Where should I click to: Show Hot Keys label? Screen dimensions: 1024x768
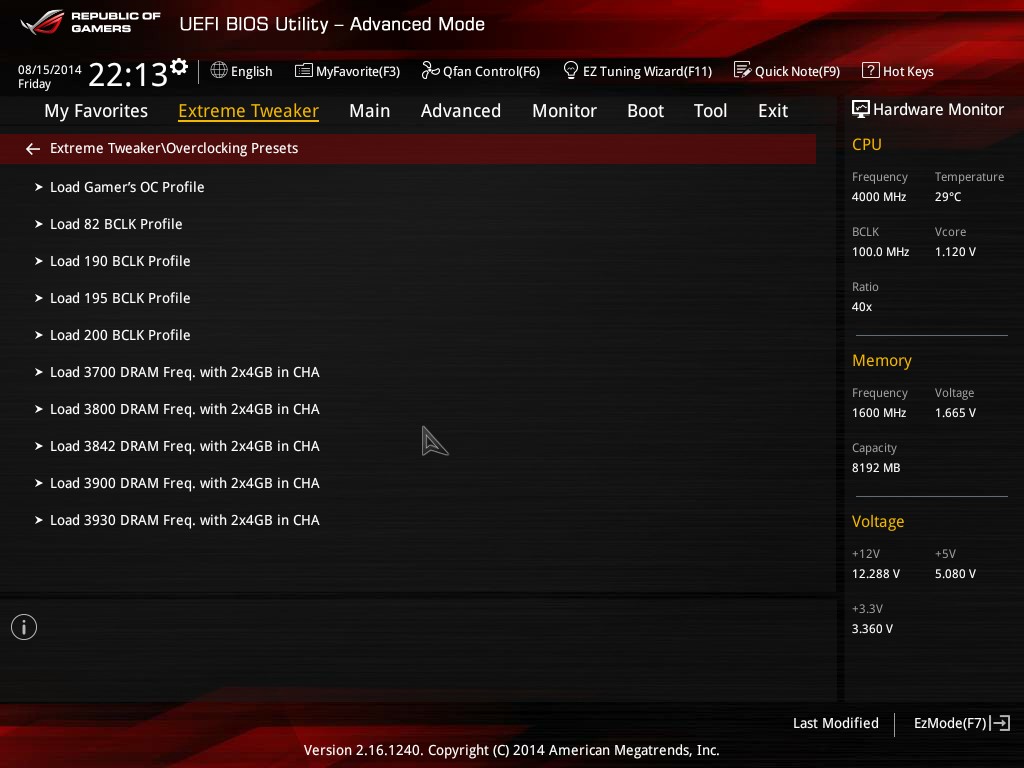click(x=908, y=72)
